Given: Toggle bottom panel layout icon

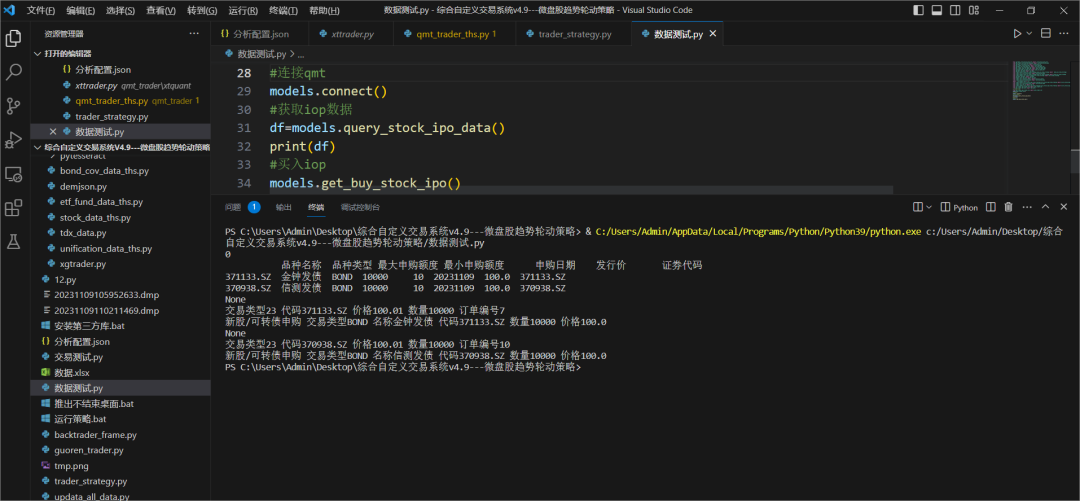Looking at the screenshot, I should tap(937, 10).
